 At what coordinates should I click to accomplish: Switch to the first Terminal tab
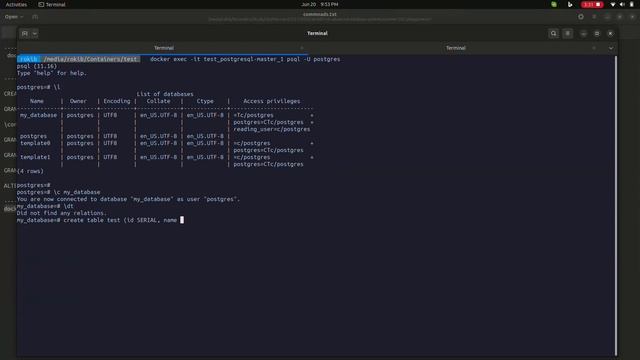pyautogui.click(x=163, y=48)
